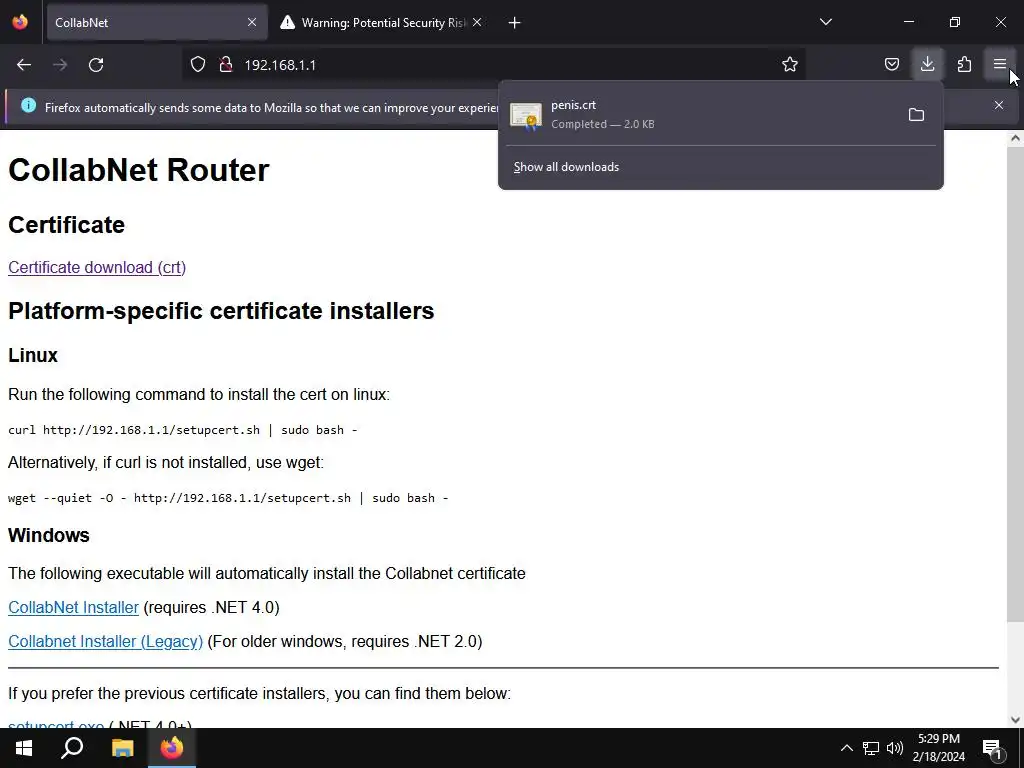Image resolution: width=1024 pixels, height=768 pixels.
Task: Close the Potential Security Risk tab
Action: click(x=477, y=22)
